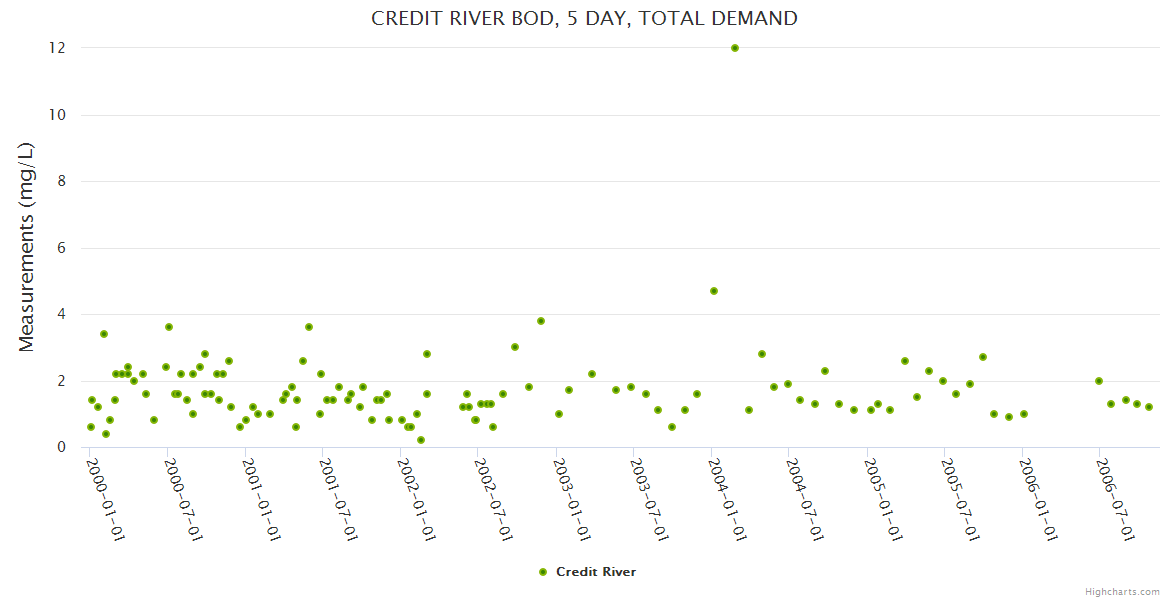
Task: Click the 2002-07-01 x-axis label
Action: click(493, 499)
